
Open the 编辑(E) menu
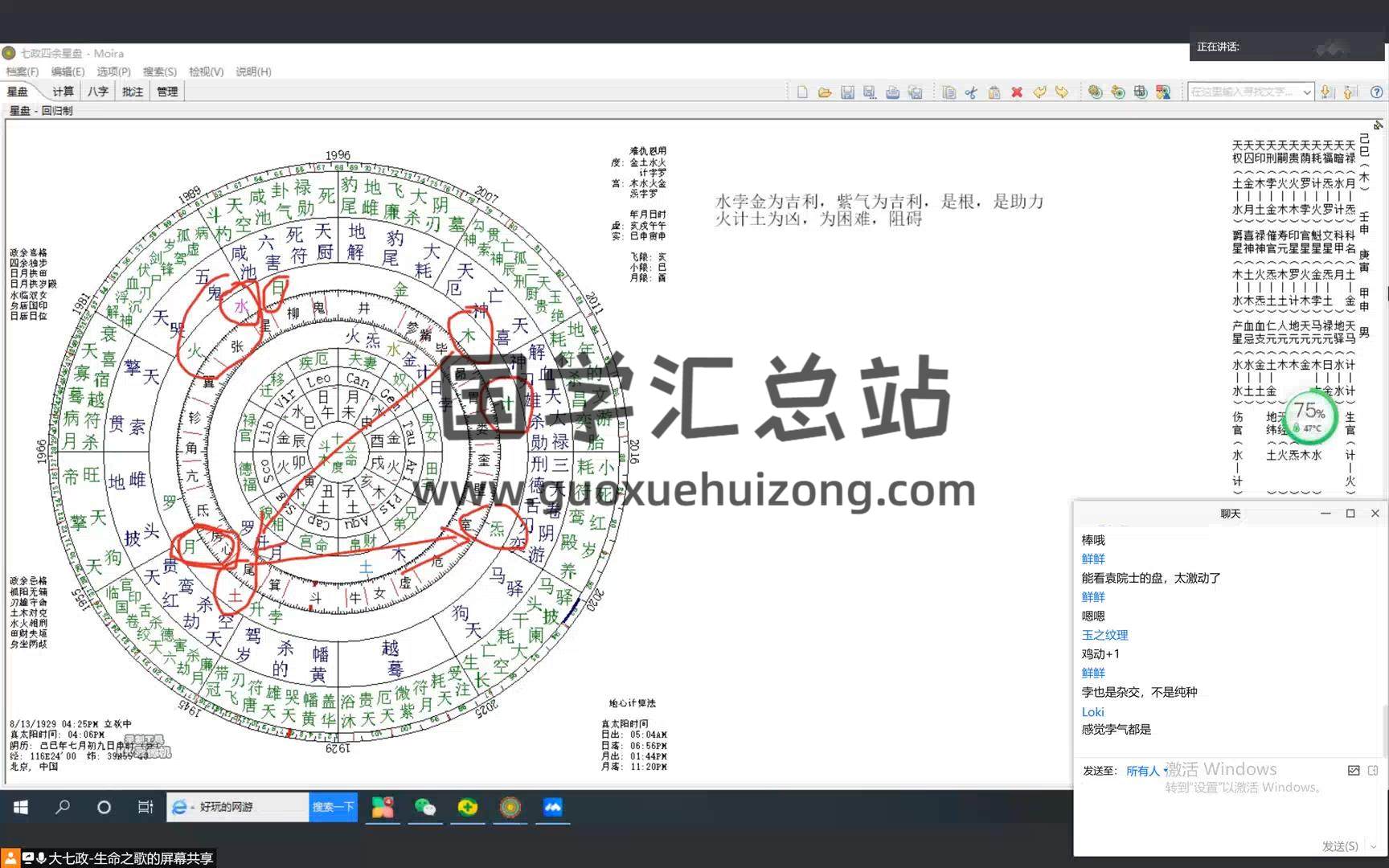coord(68,72)
